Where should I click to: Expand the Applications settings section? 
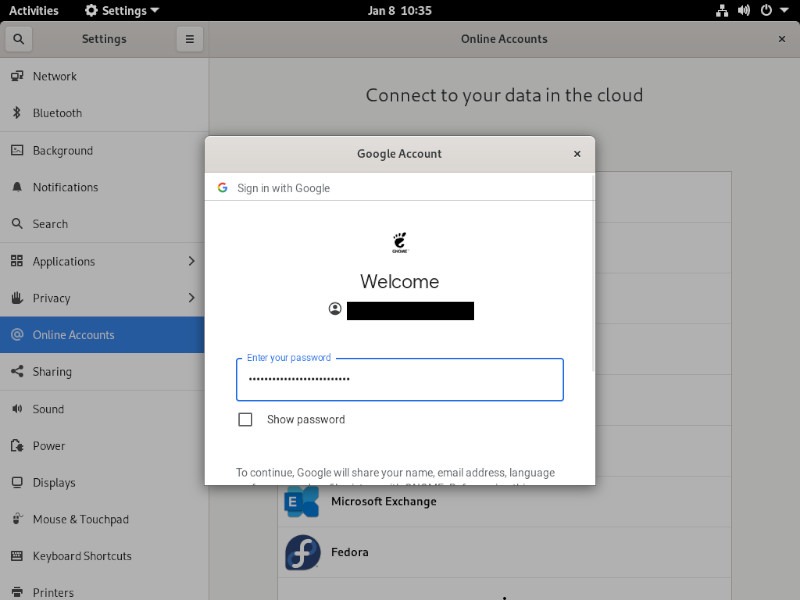100,261
